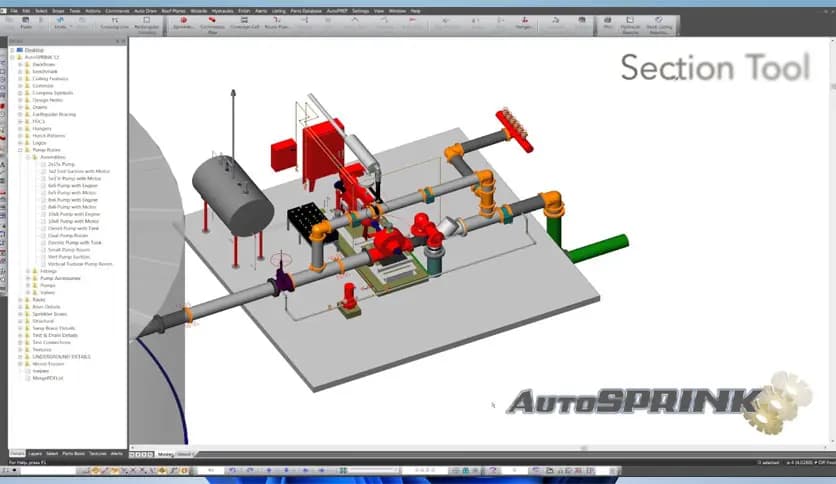Select the Crossing Line tool
Viewport: 836px width, 484px height.
coord(115,23)
